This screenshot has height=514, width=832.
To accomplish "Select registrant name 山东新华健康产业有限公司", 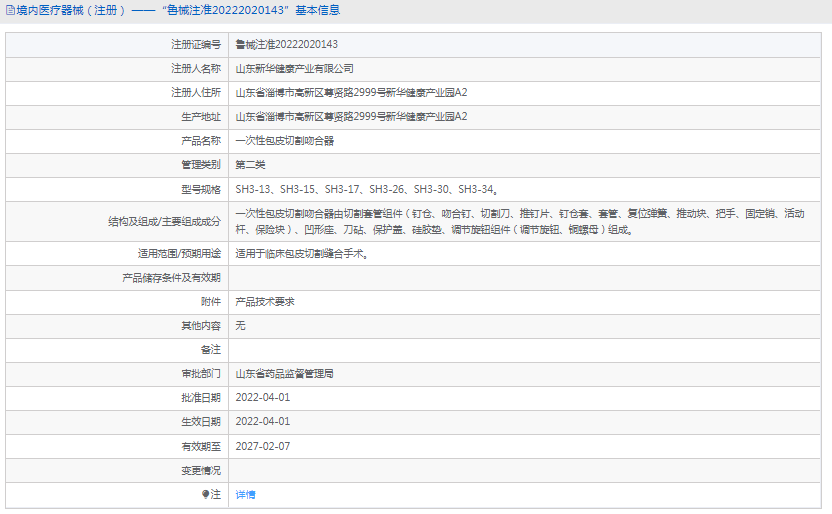I will click(294, 68).
